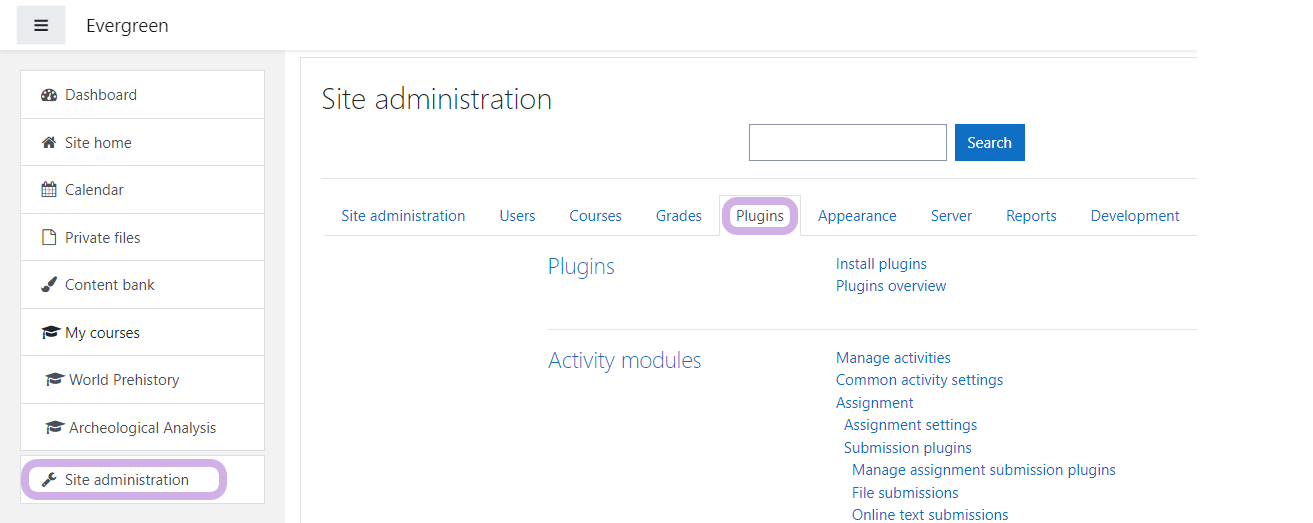Open the Archeological Analysis course
Viewport: 1313px width, 523px height.
click(142, 428)
